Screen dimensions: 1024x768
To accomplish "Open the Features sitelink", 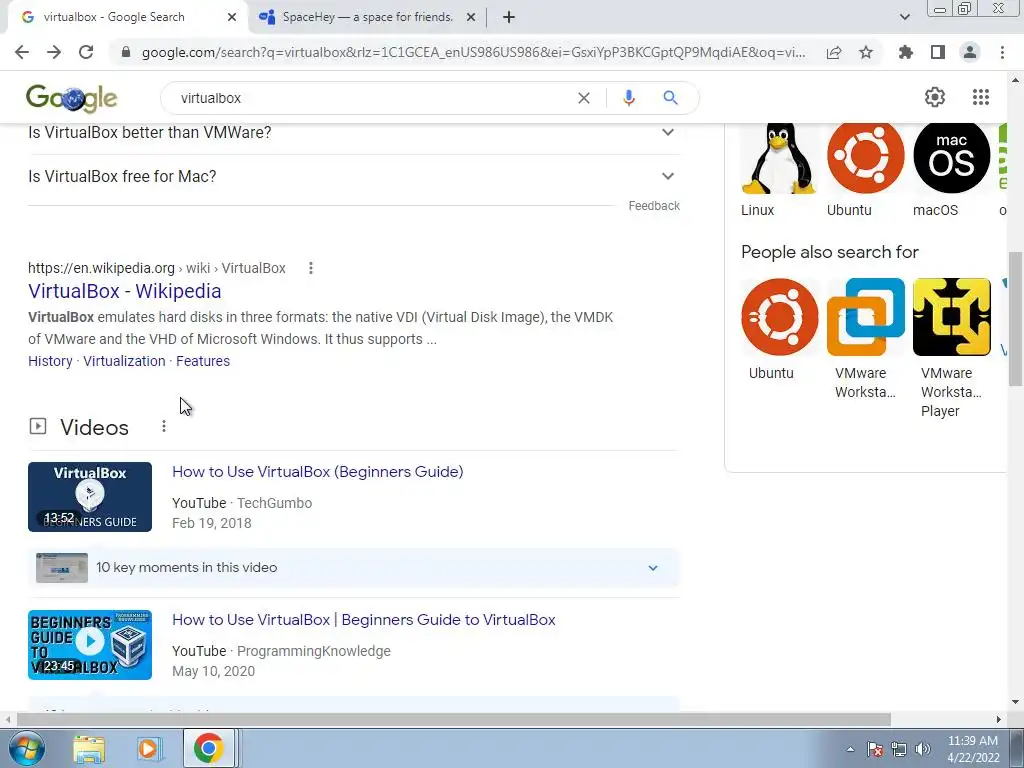I will click(x=203, y=361).
